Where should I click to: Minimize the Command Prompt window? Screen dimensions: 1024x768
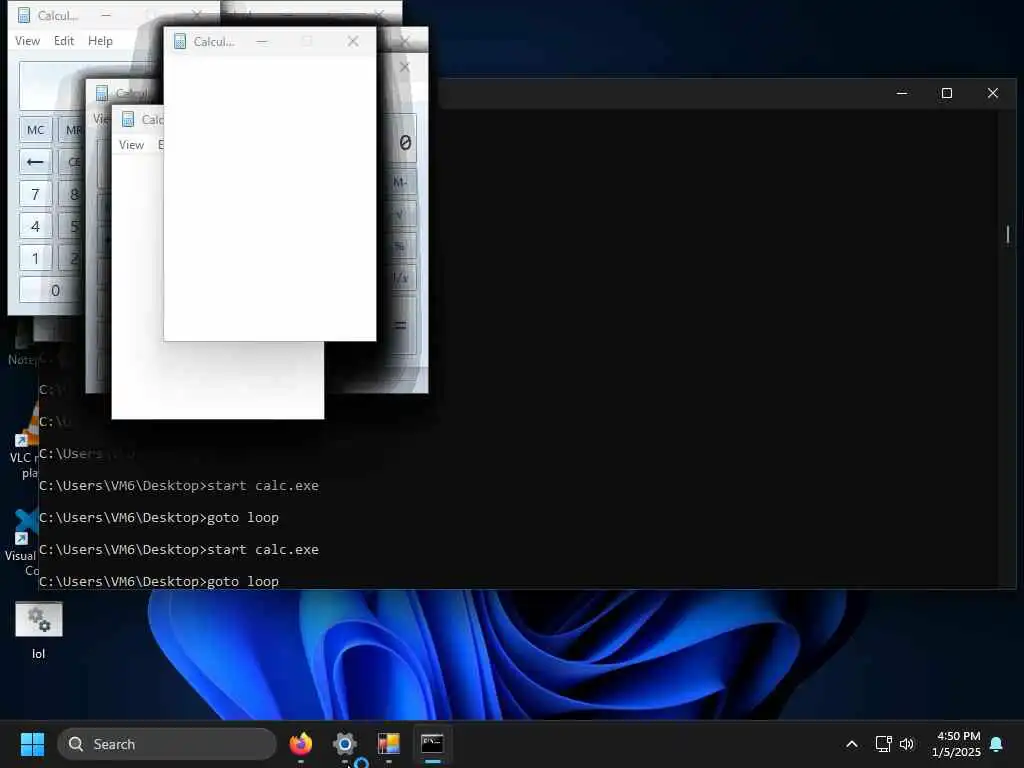(902, 93)
